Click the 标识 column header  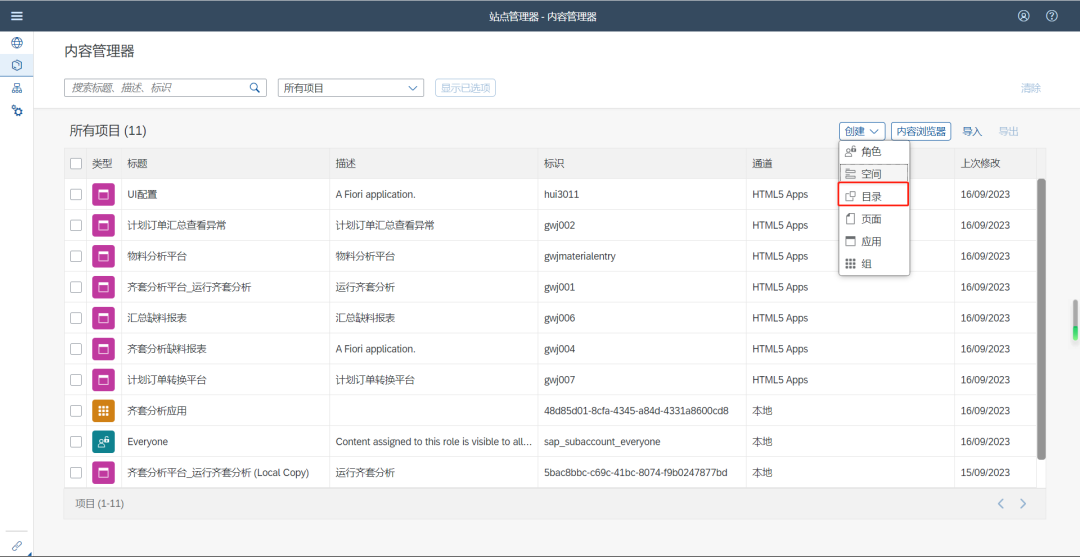tap(642, 164)
